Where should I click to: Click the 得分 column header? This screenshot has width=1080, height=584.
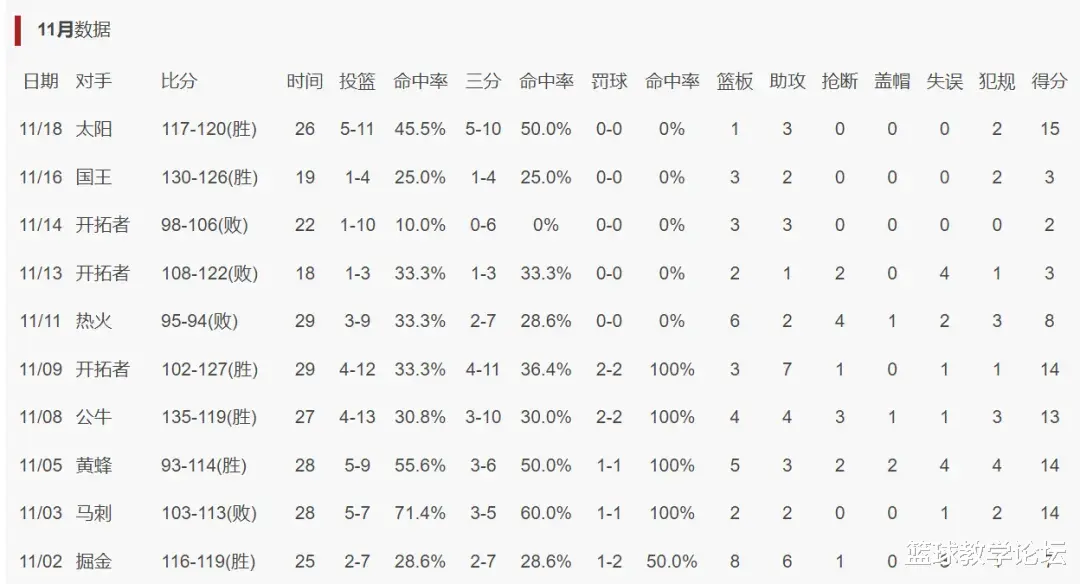pos(1049,81)
